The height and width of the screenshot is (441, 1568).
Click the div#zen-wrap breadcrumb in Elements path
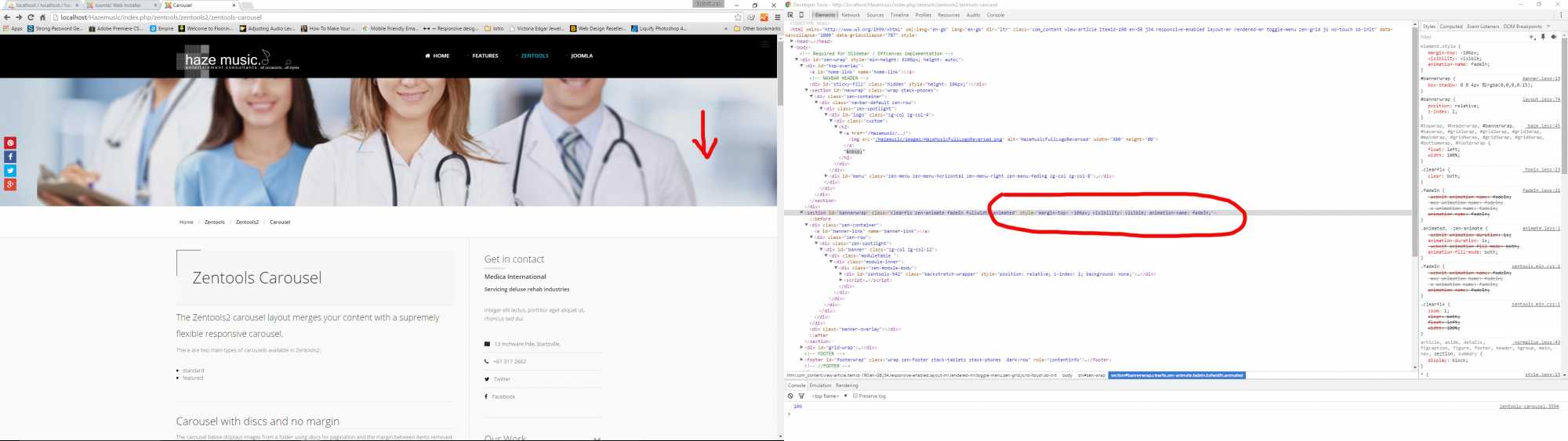coord(1091,375)
